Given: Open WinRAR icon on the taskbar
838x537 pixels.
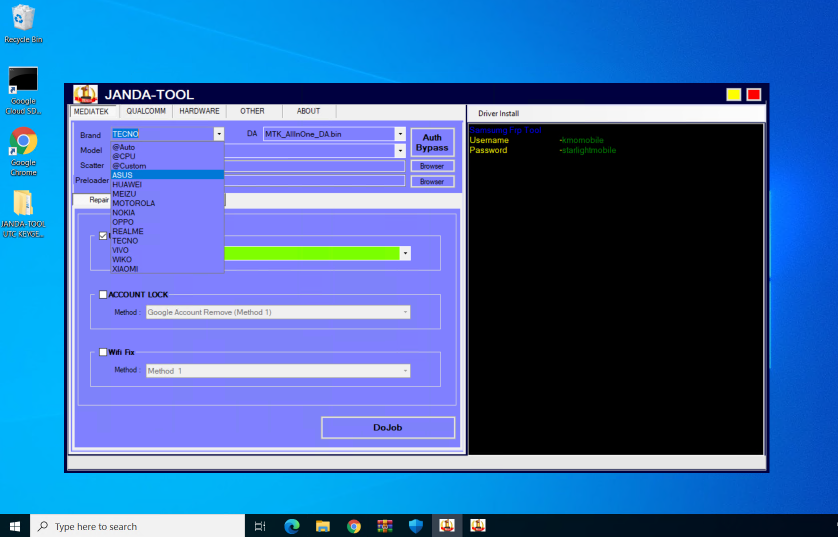Looking at the screenshot, I should pos(385,526).
